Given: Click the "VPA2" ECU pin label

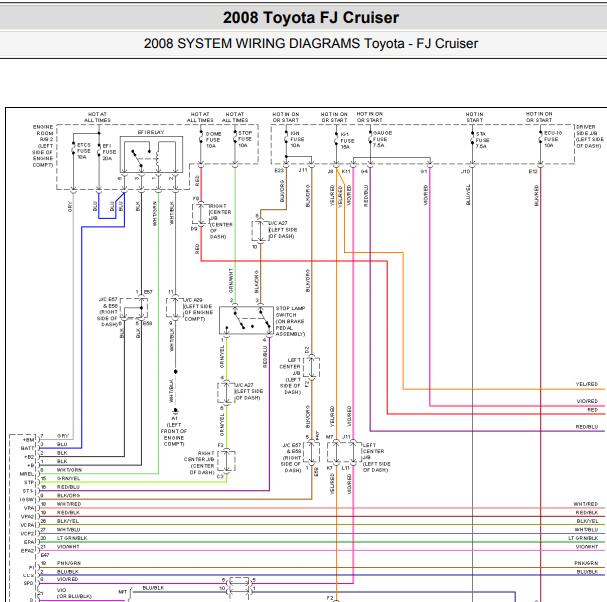Looking at the screenshot, I should point(27,516).
